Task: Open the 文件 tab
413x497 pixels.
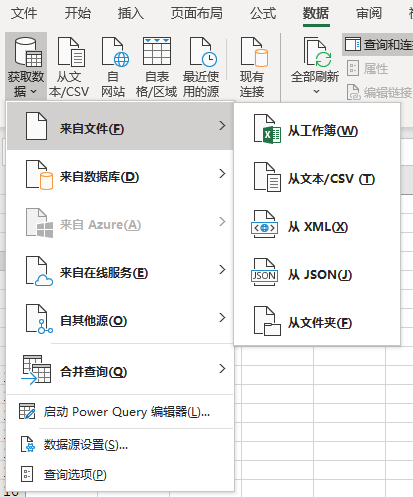Action: 24,14
